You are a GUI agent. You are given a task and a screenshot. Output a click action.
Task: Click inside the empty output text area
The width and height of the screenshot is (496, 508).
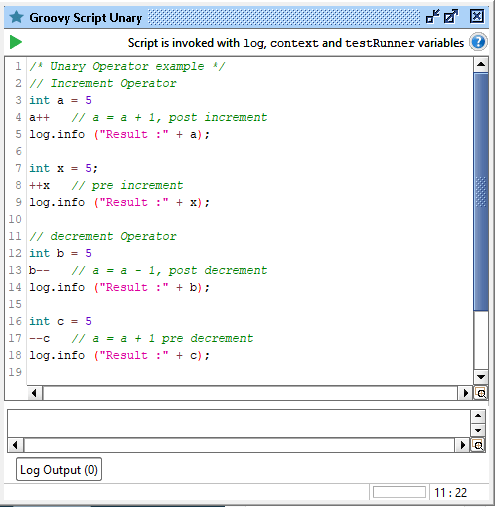point(239,424)
